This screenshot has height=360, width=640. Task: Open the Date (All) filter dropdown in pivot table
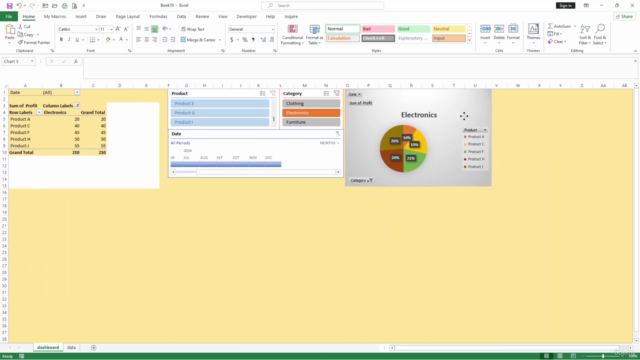77,93
